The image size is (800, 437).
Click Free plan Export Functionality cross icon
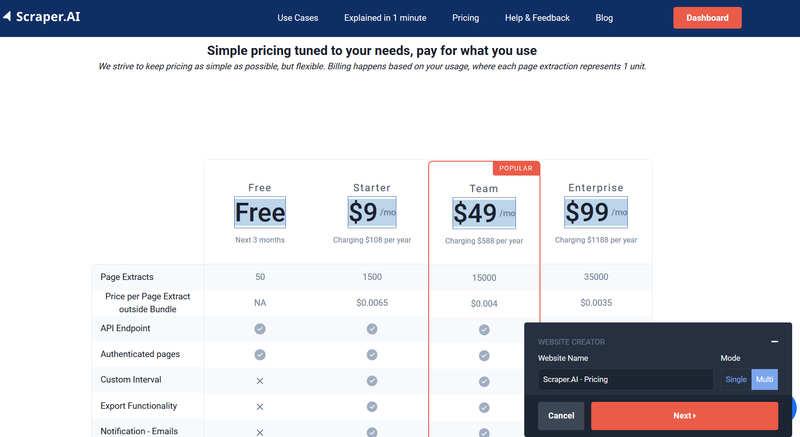(260, 406)
